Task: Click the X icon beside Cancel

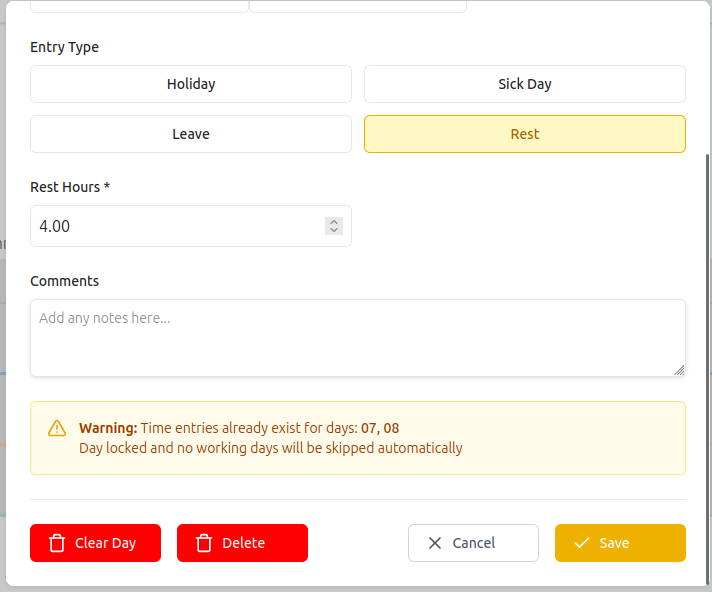Action: pyautogui.click(x=435, y=543)
